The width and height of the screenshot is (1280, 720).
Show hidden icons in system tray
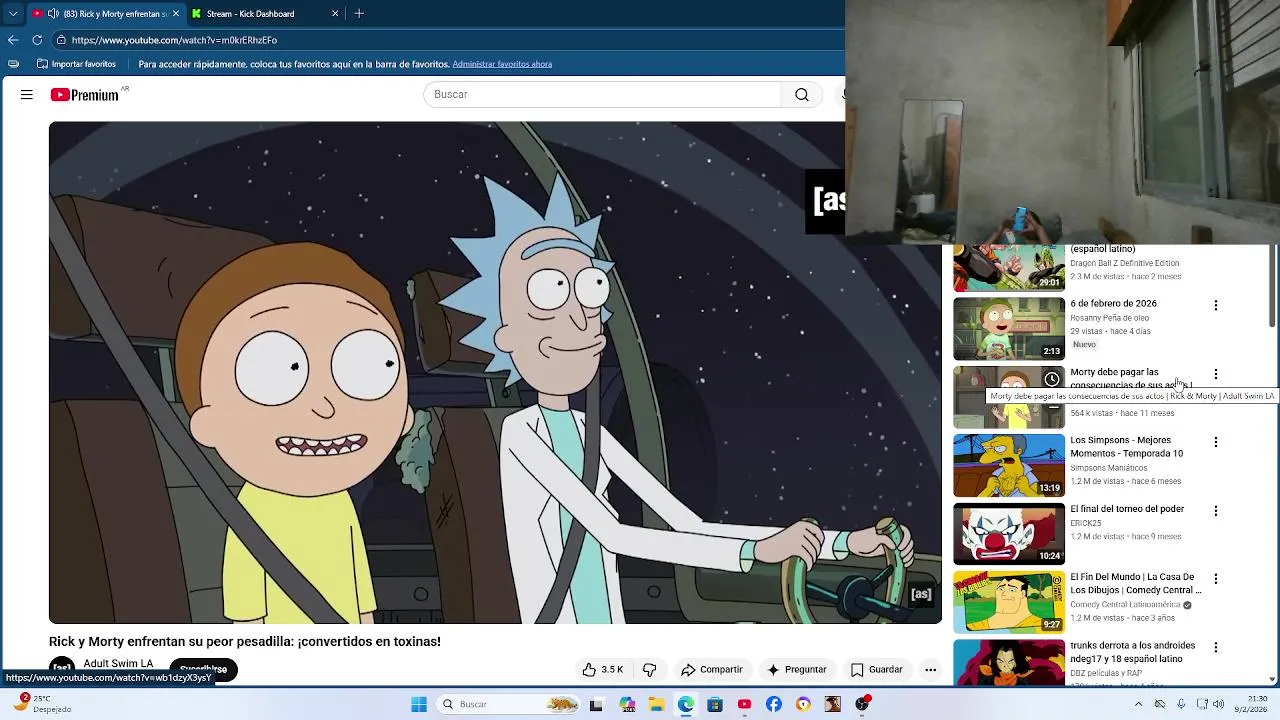tap(1138, 704)
